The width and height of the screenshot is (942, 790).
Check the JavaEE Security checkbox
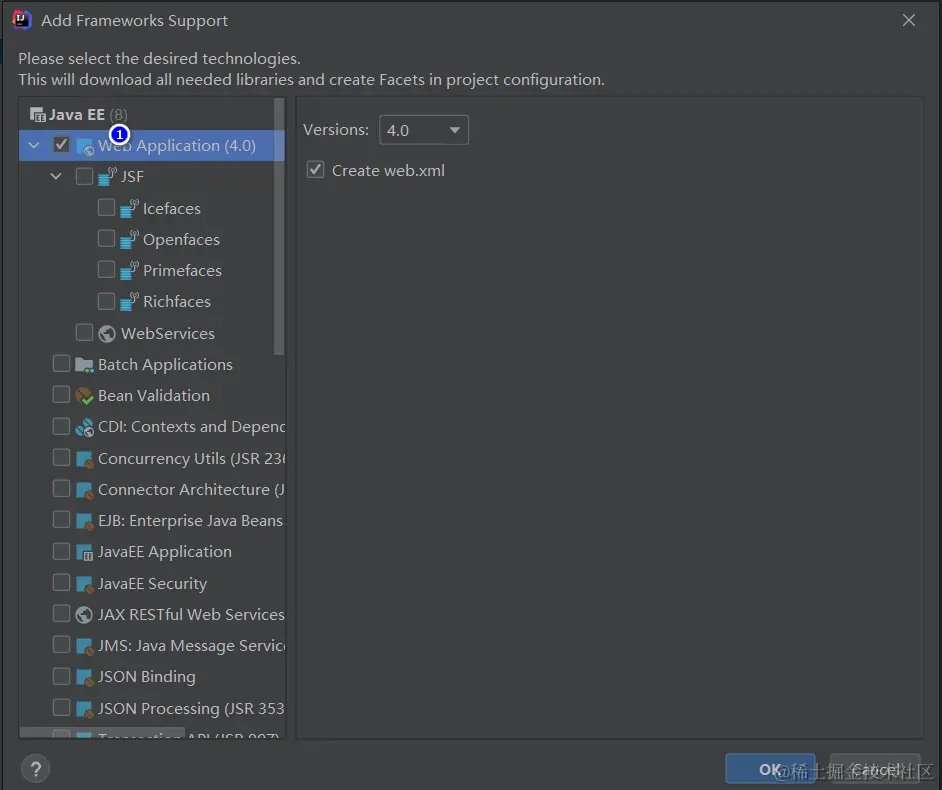click(x=61, y=583)
